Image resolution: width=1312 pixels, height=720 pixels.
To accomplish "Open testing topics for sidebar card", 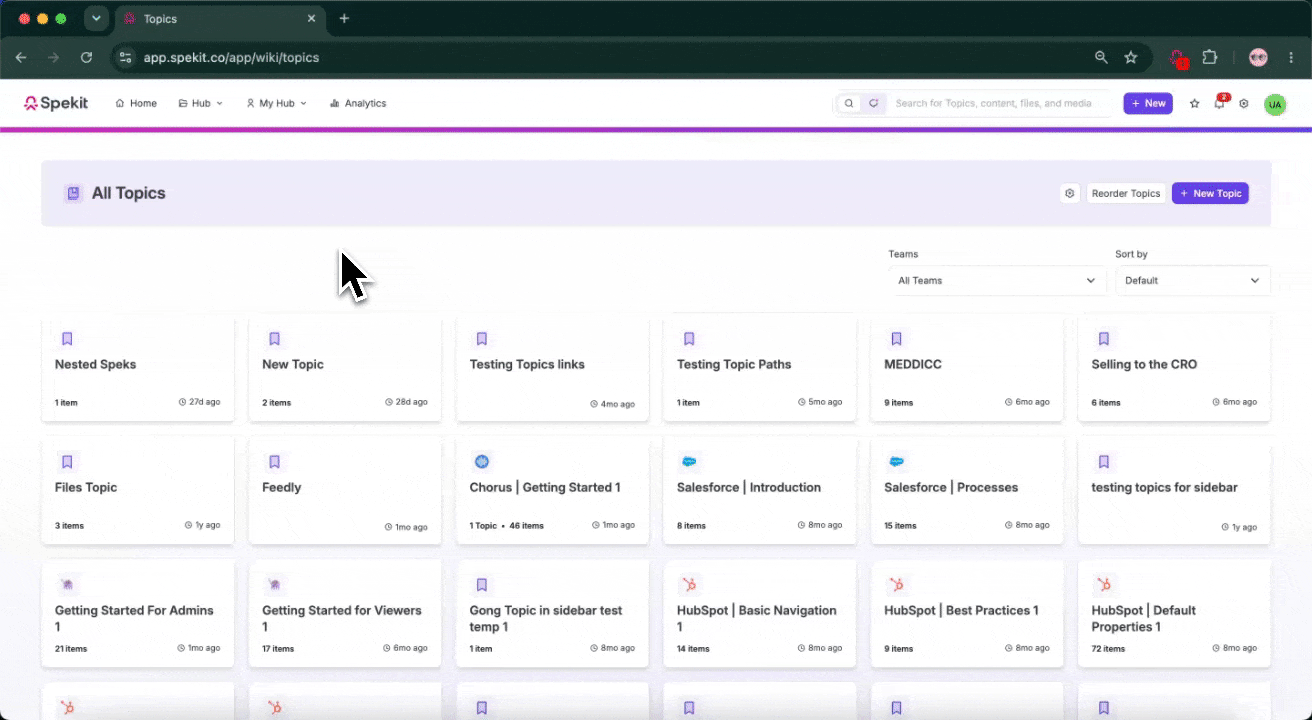I will [x=1174, y=490].
